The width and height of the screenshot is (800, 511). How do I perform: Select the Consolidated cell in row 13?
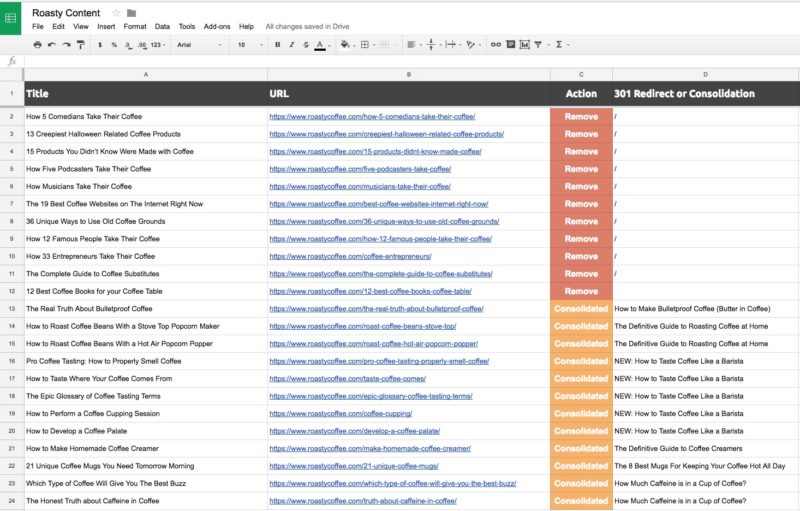pyautogui.click(x=581, y=309)
